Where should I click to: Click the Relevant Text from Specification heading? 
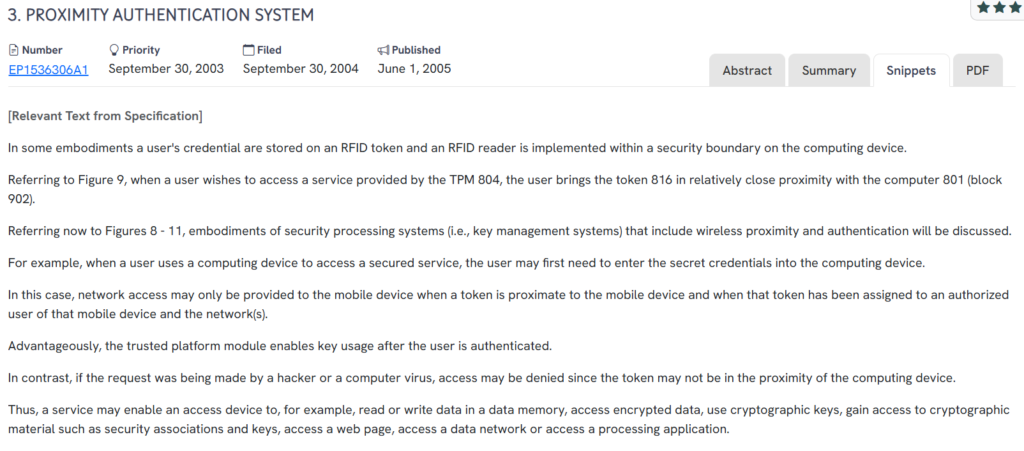[x=105, y=117]
